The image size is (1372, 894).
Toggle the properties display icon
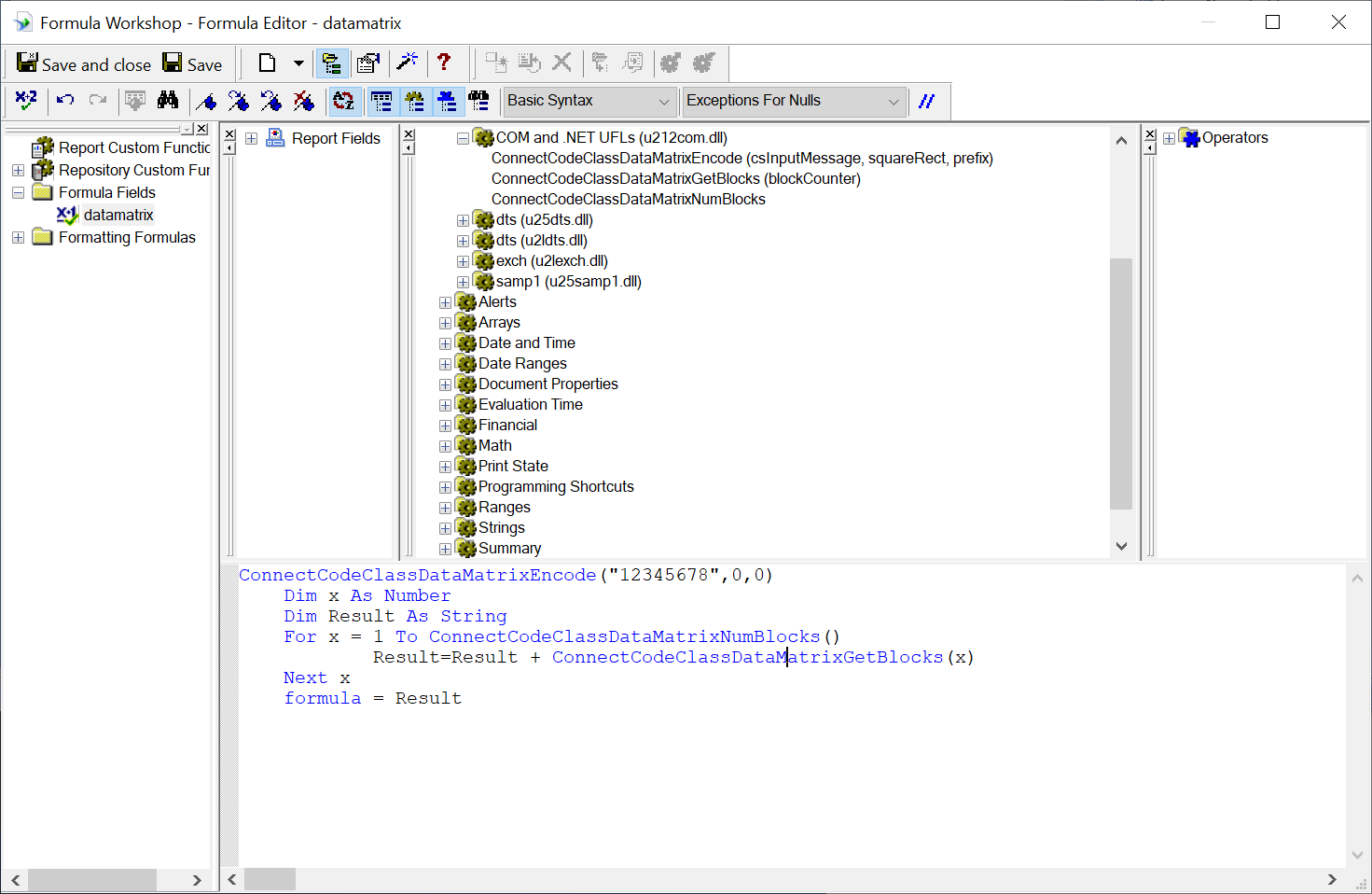368,63
